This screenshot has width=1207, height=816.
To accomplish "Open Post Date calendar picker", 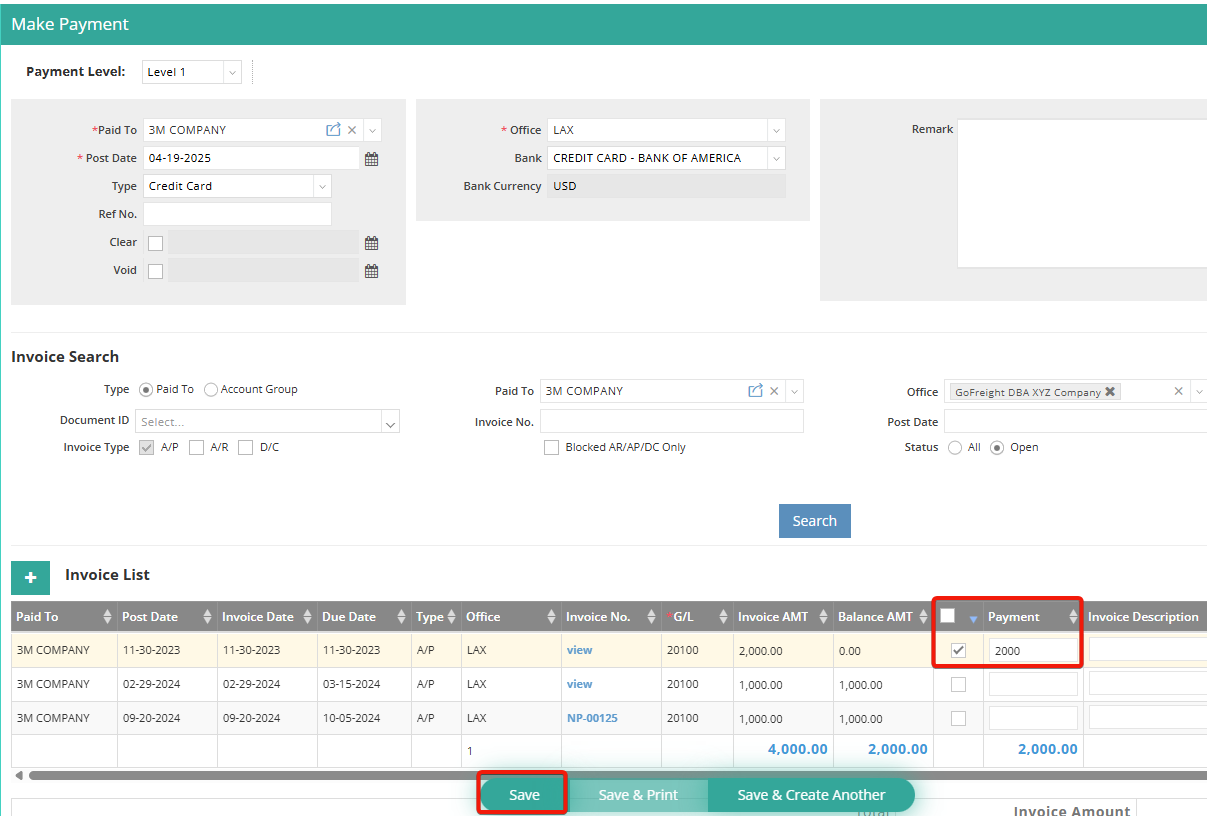I will pos(371,159).
